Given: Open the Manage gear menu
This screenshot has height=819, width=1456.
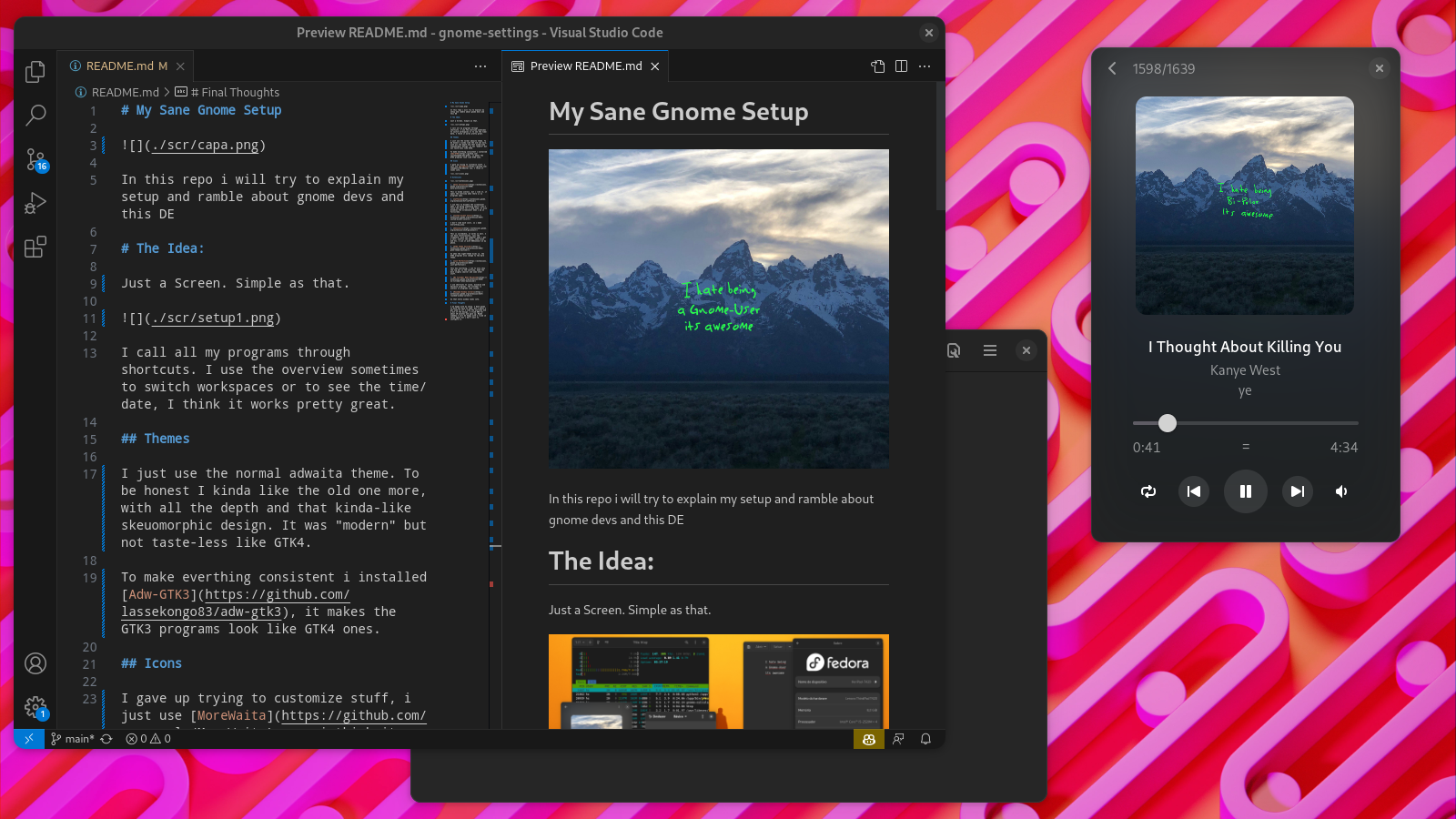Looking at the screenshot, I should (35, 707).
